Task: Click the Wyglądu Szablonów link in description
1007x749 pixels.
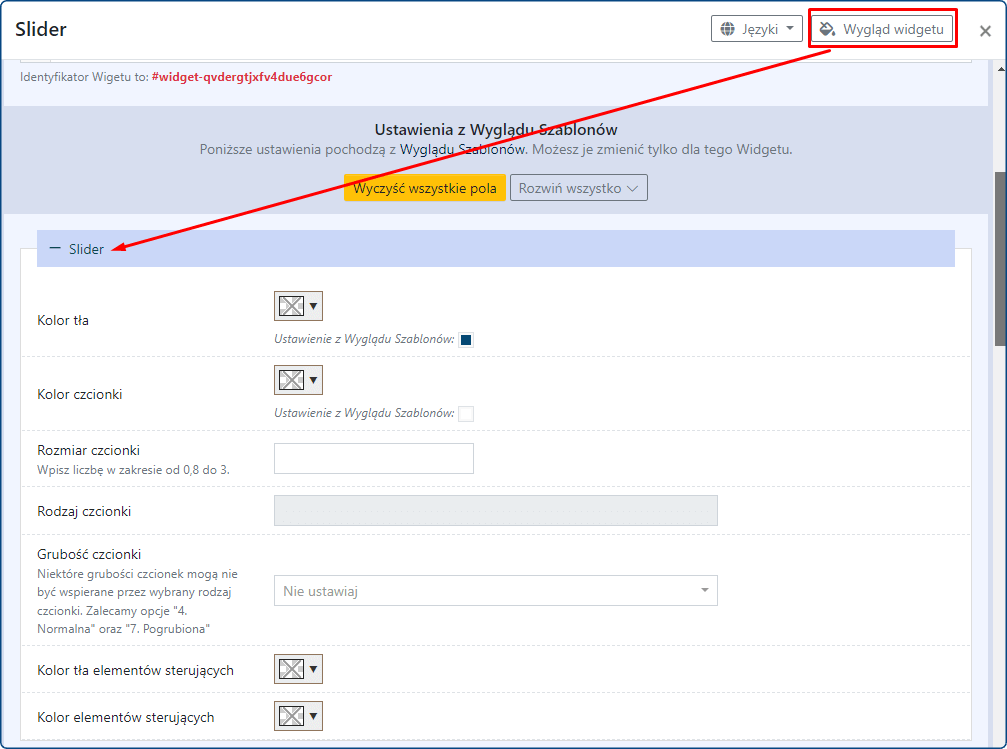Action: (462, 150)
